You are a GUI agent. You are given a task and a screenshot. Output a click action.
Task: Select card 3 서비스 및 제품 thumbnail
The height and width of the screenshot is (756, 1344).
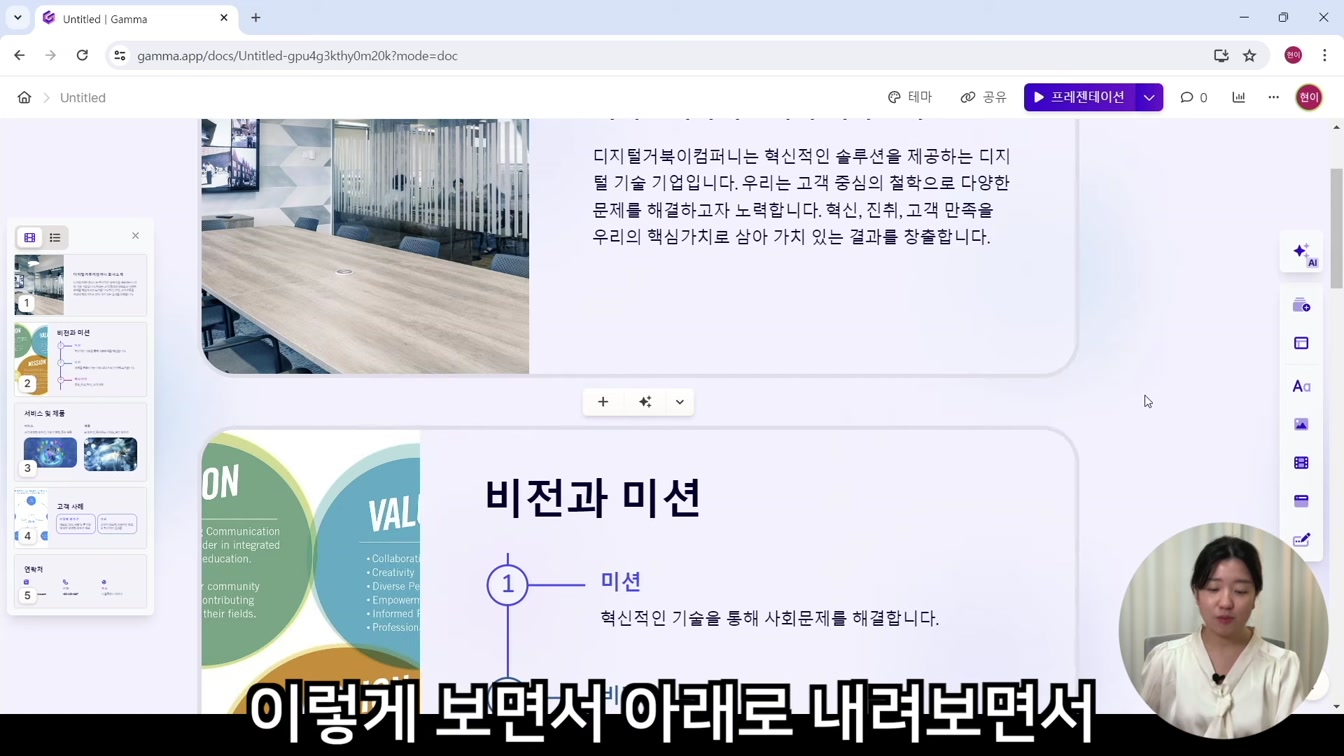pos(80,441)
